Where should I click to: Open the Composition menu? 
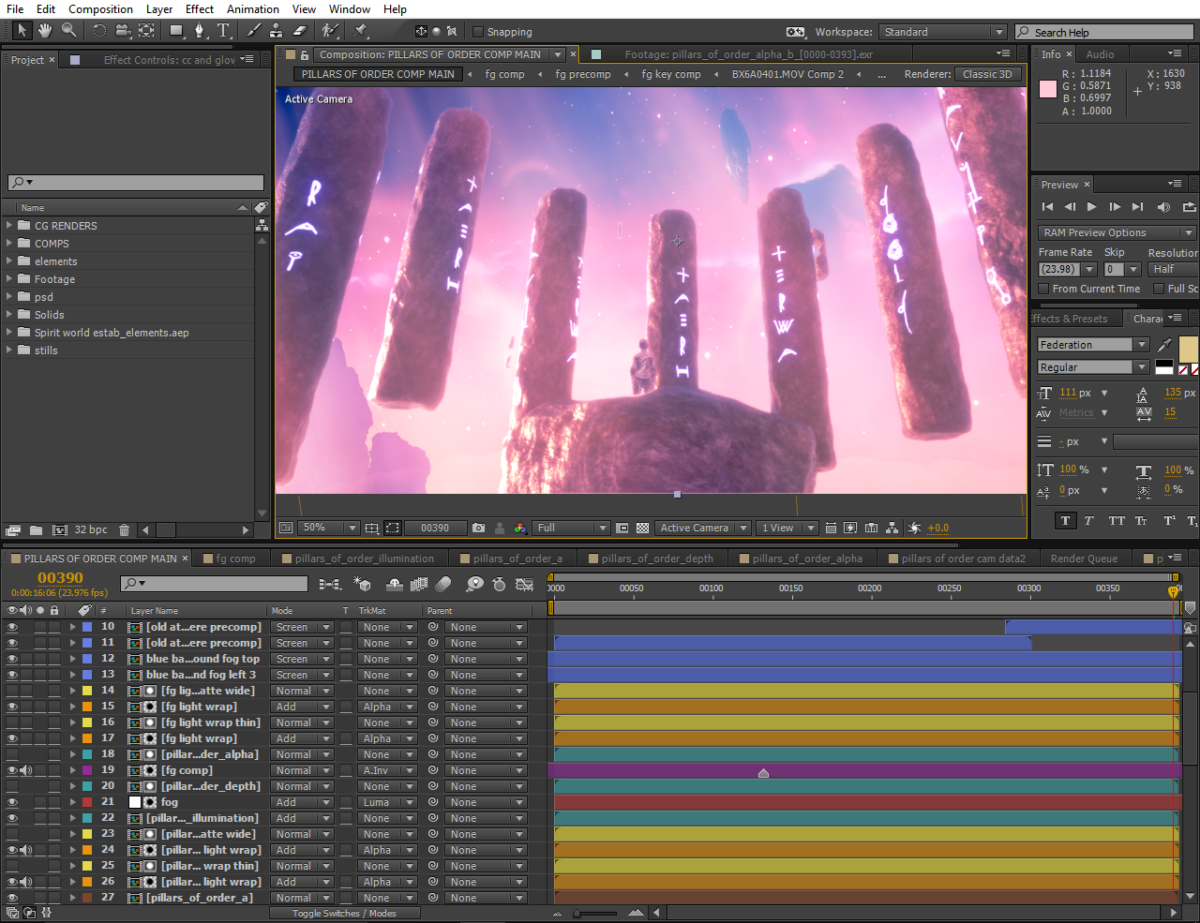(x=100, y=9)
